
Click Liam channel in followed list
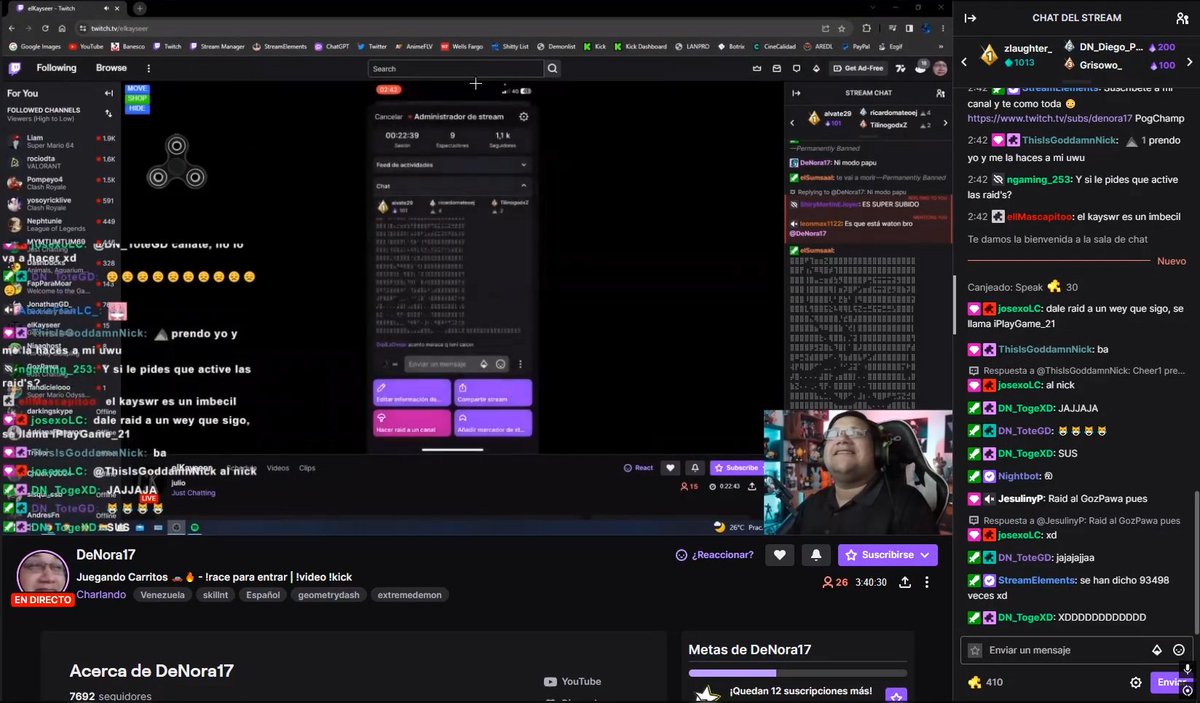(x=60, y=141)
